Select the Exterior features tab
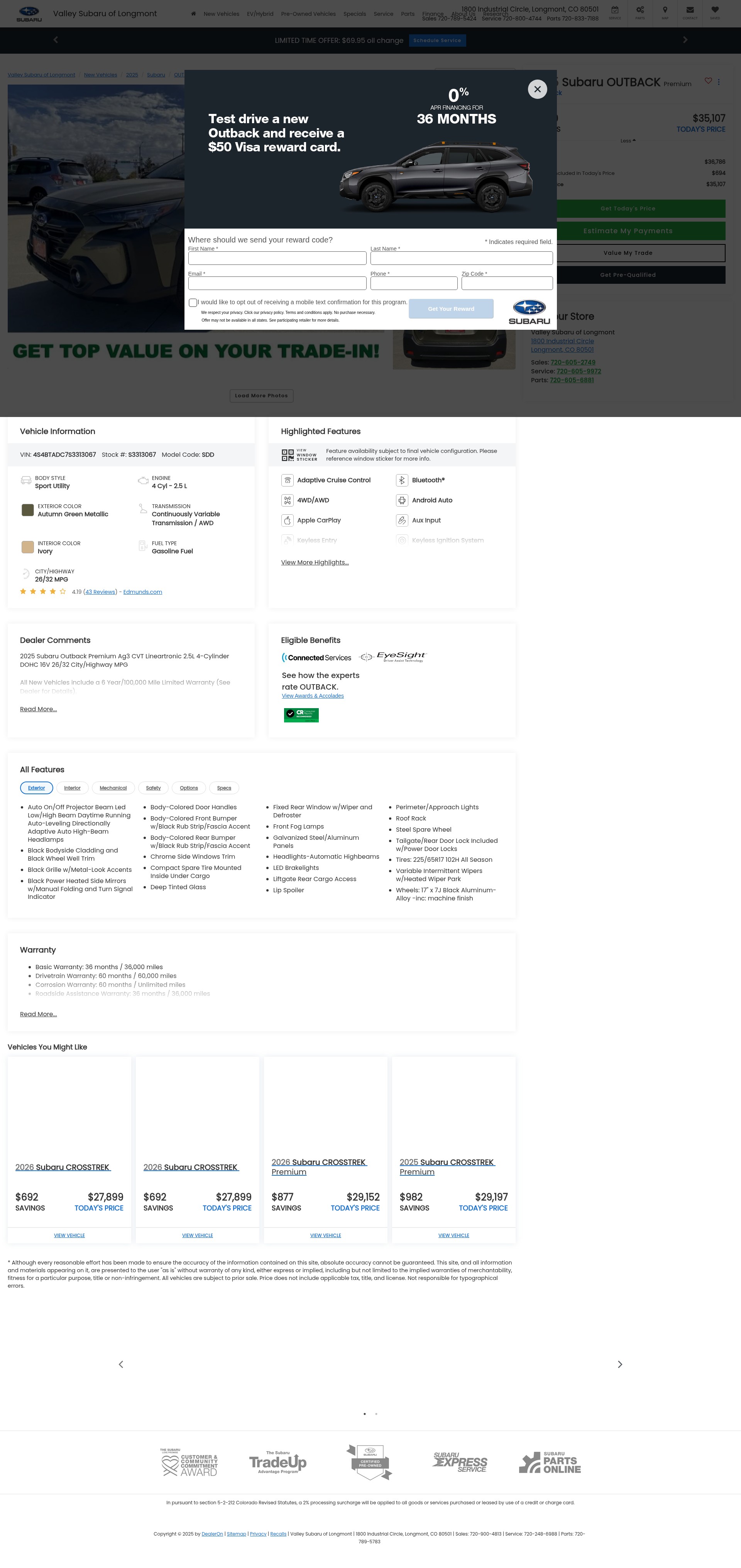741x1568 pixels. coord(37,788)
